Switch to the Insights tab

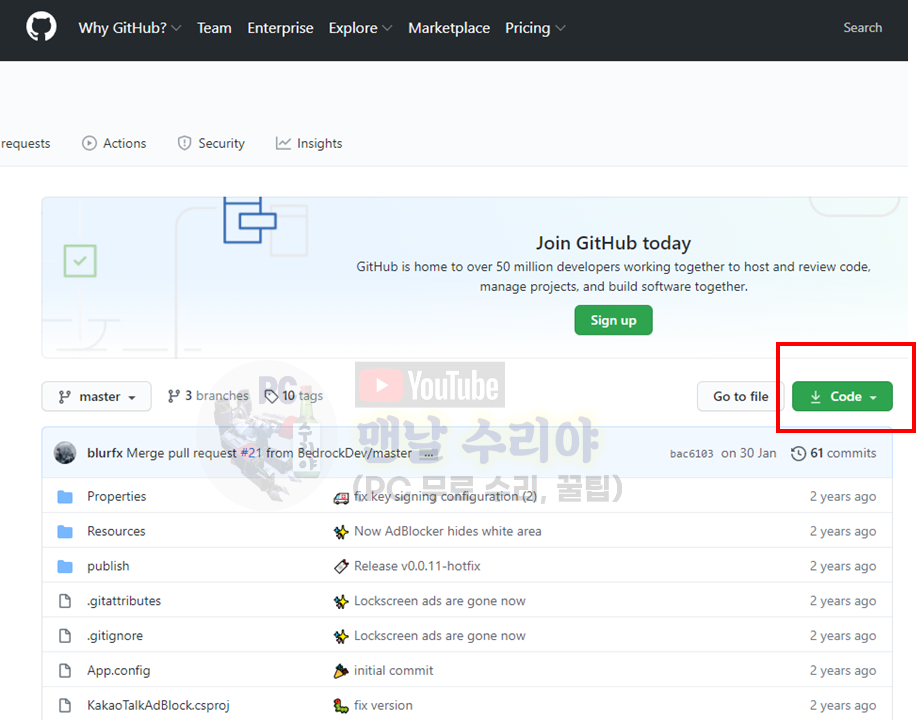pos(309,143)
